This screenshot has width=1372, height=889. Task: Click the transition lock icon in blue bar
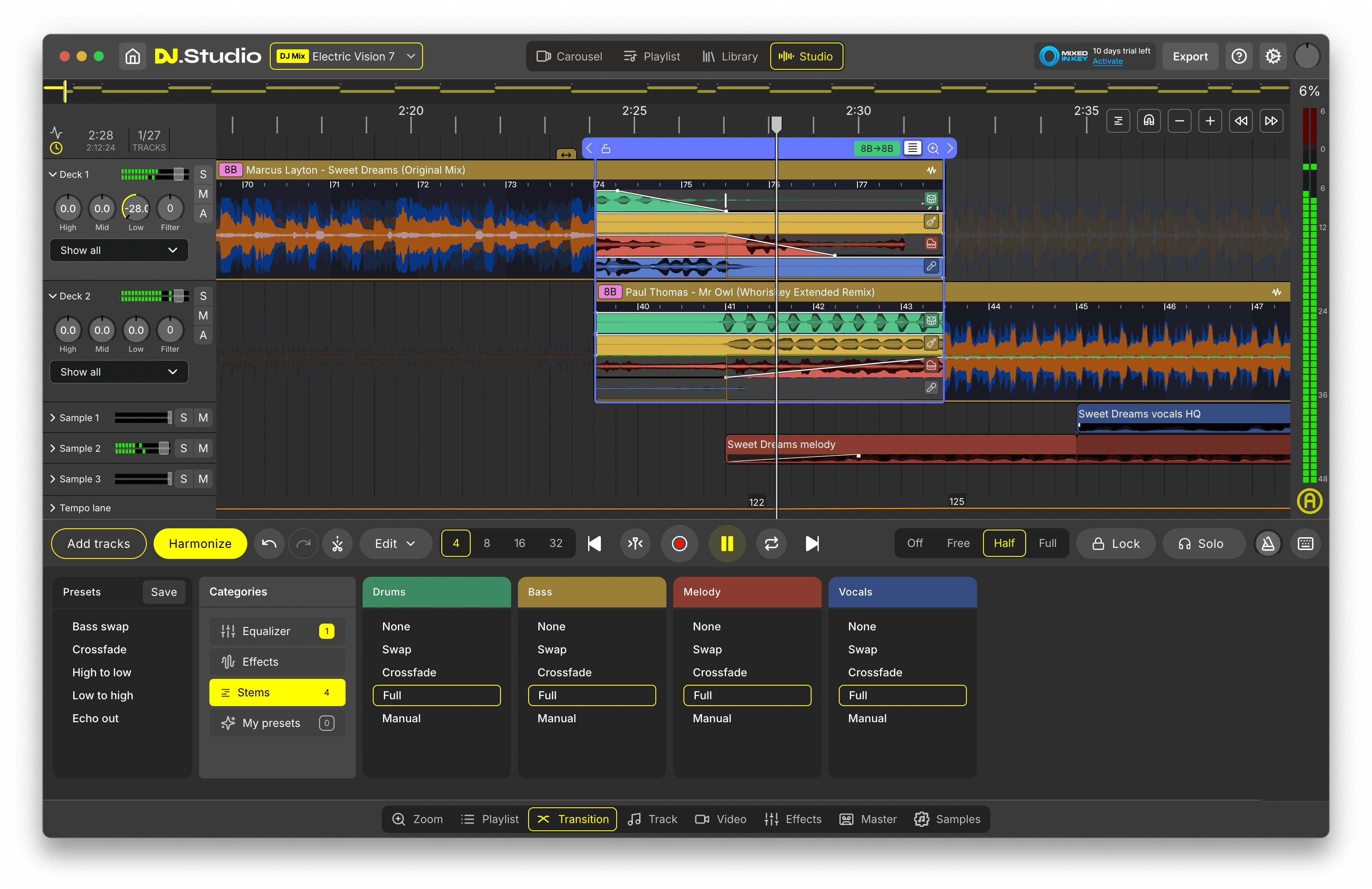coord(606,148)
